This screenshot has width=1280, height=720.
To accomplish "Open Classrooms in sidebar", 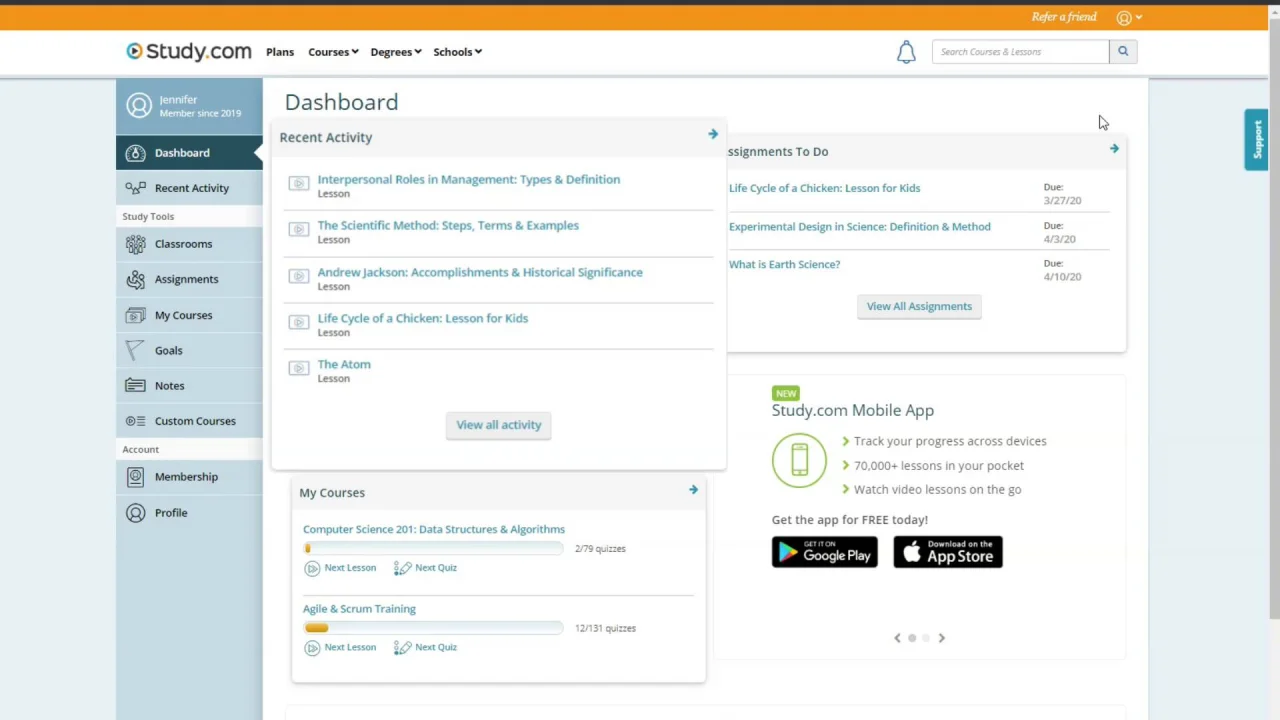I will pos(183,244).
